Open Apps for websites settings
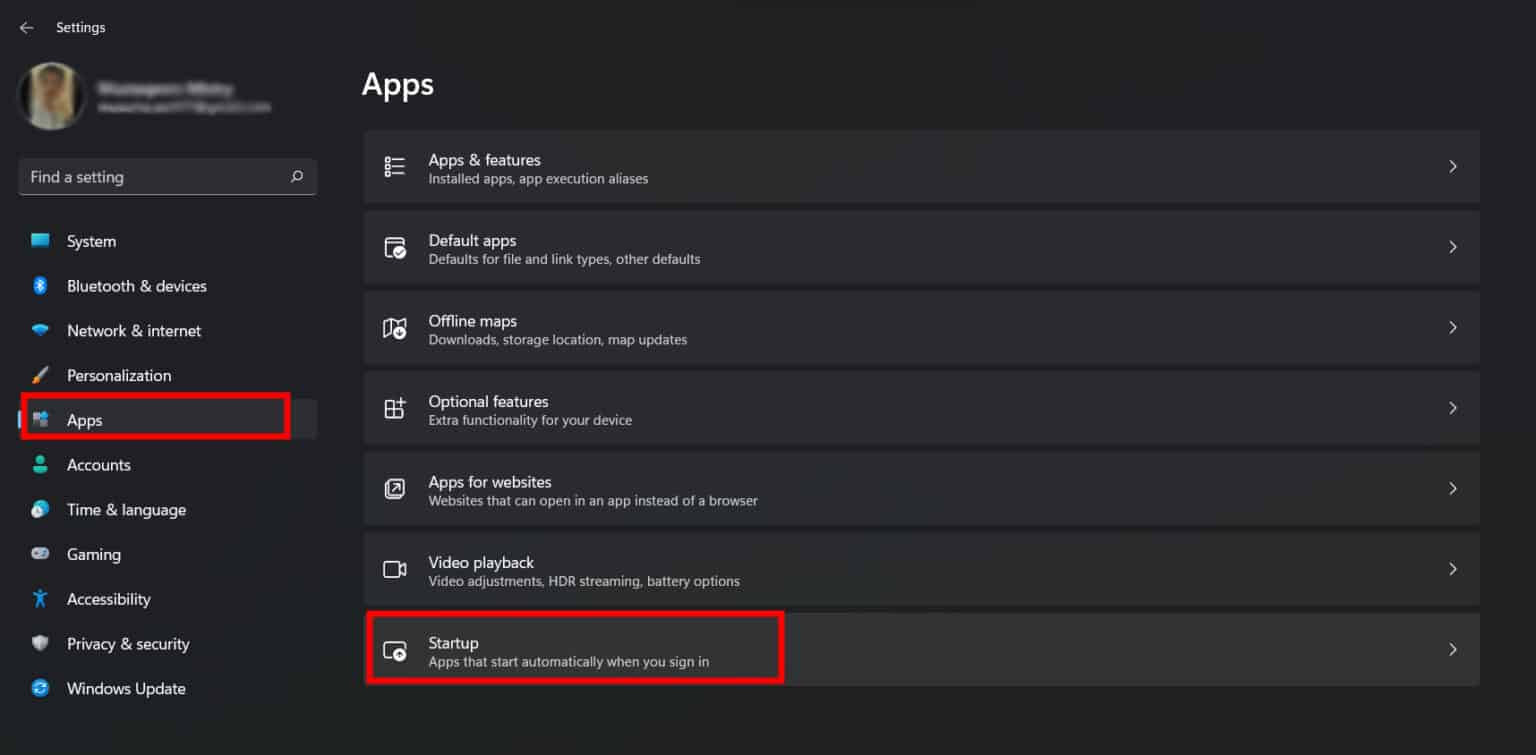The image size is (1536, 755). pyautogui.click(x=700, y=488)
